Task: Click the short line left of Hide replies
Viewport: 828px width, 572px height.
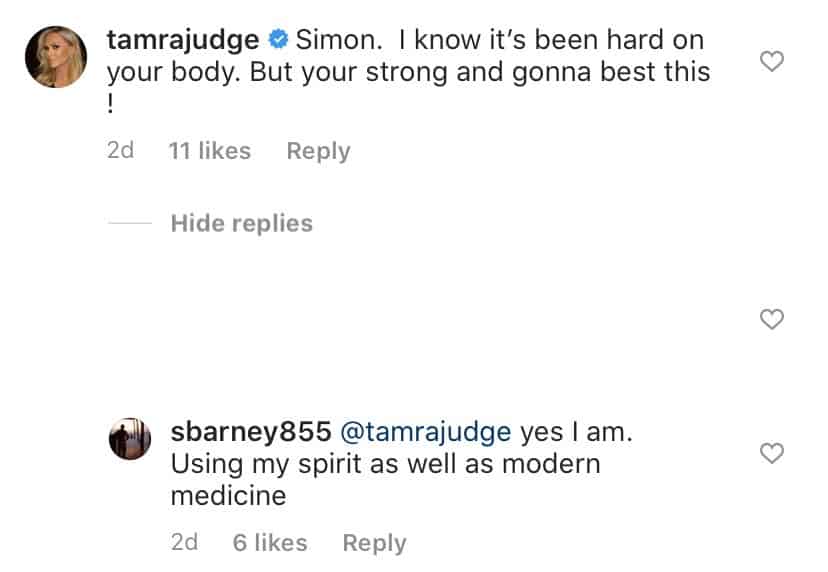Action: (130, 223)
